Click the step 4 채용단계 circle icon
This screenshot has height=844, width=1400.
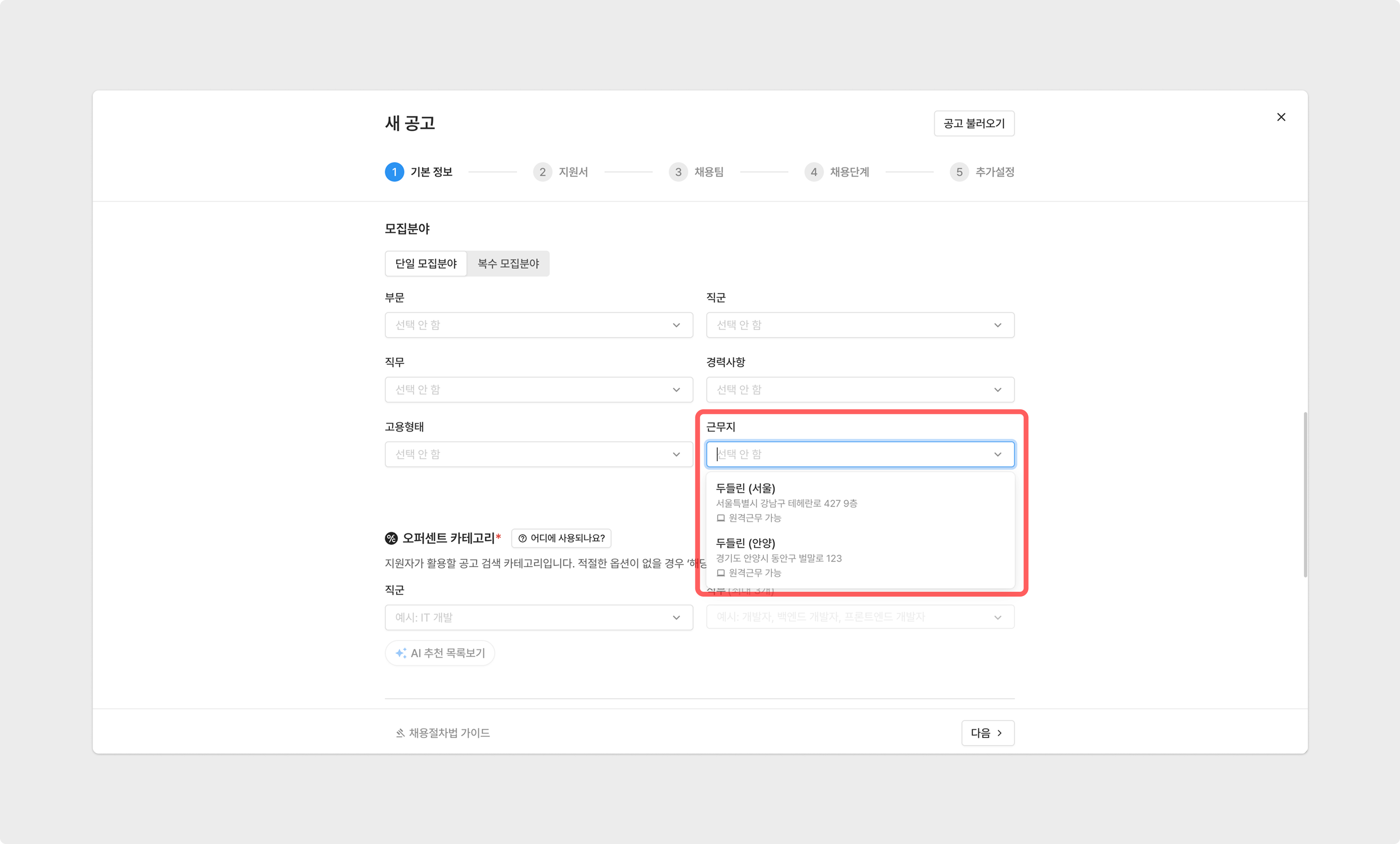(814, 172)
